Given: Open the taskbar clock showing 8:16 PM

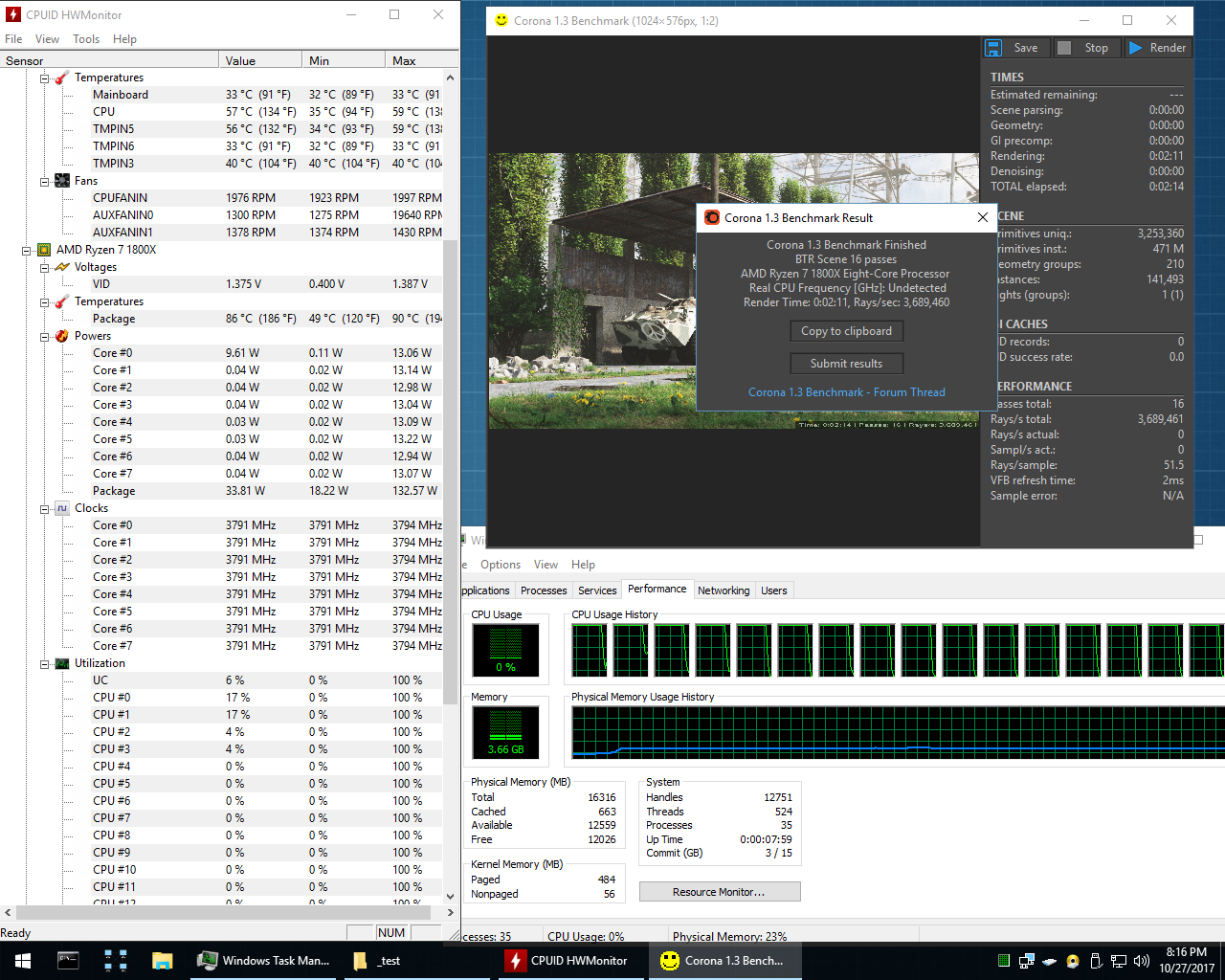Looking at the screenshot, I should pos(1186,961).
